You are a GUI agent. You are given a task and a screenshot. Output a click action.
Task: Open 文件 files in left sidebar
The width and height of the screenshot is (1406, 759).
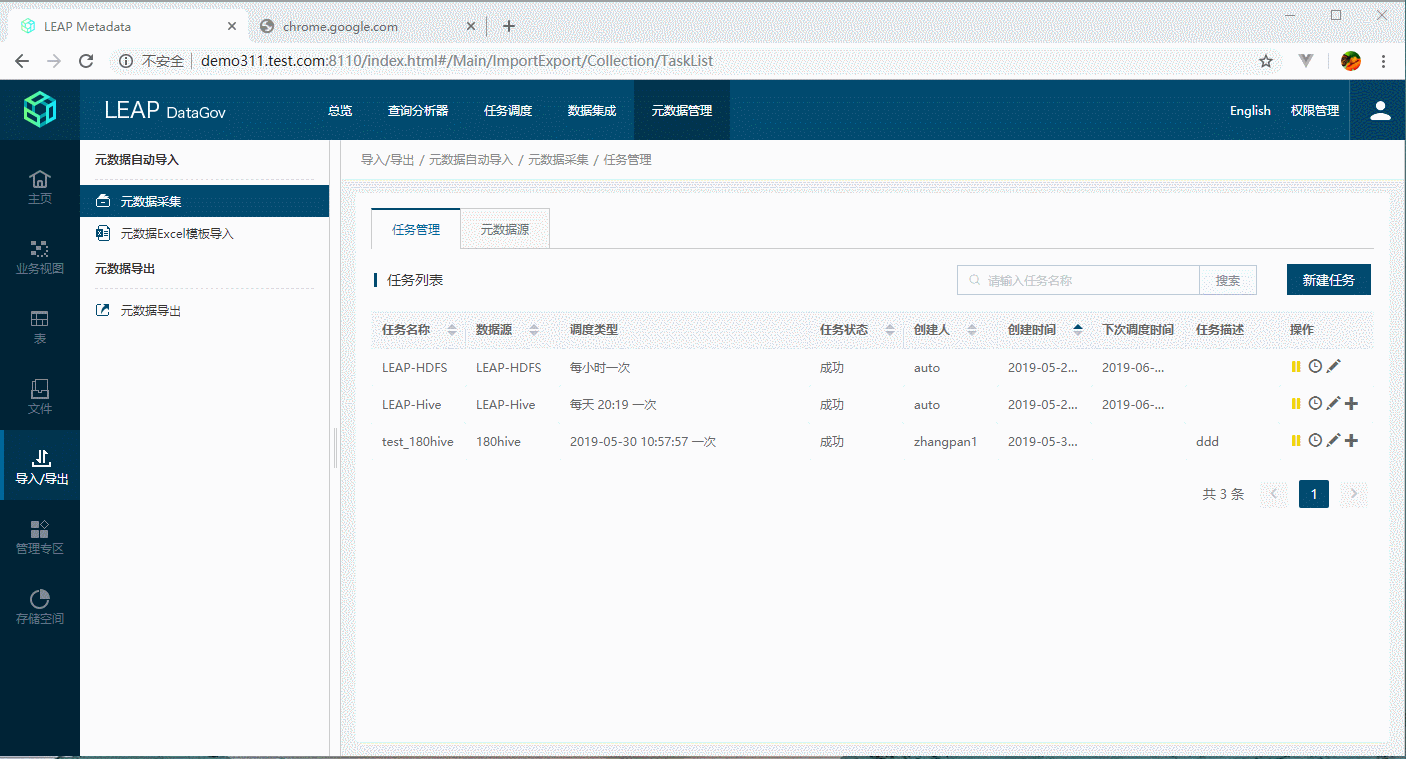[40, 396]
